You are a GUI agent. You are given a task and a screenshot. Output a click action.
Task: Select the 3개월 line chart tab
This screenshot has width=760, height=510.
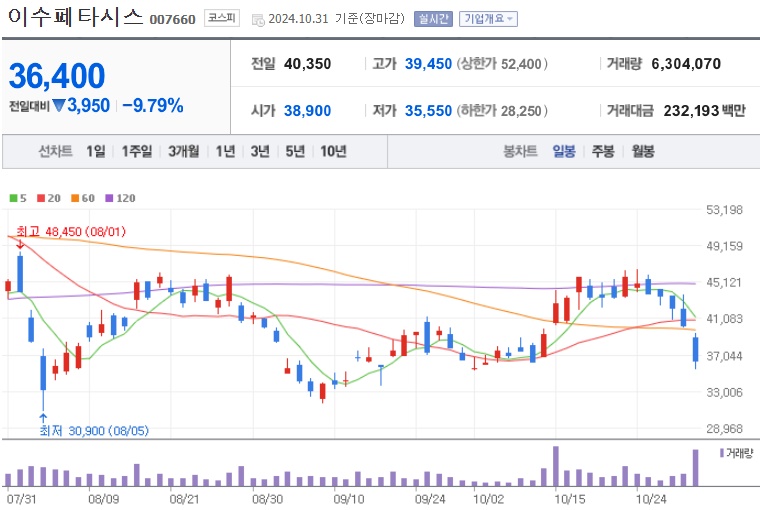tap(184, 151)
